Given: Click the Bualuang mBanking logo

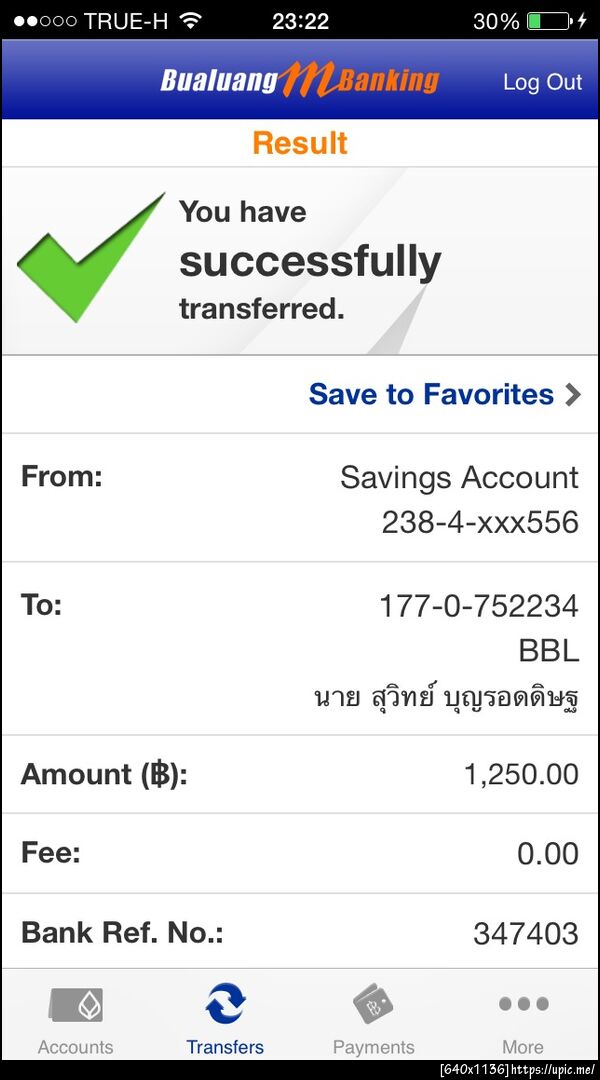Looking at the screenshot, I should pos(300,80).
